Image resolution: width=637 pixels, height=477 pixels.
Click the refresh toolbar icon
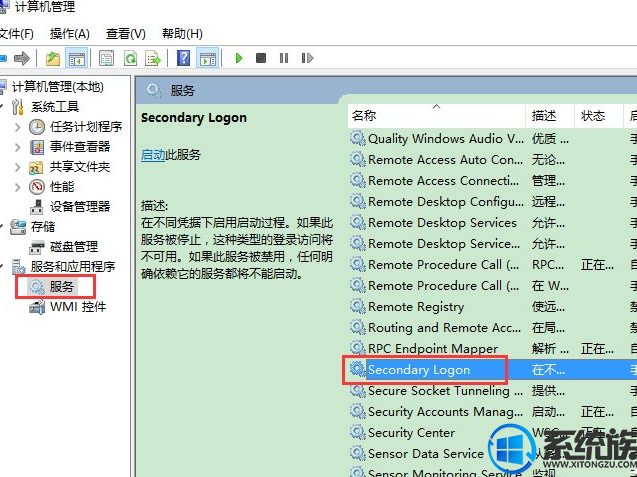tap(130, 59)
